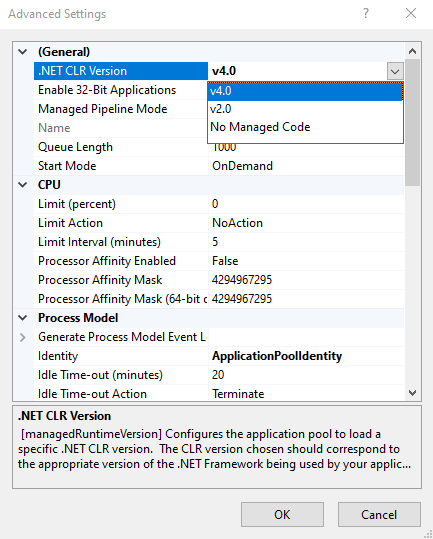Image resolution: width=433 pixels, height=539 pixels.
Task: Click the OnDemand value
Action: 242,166
